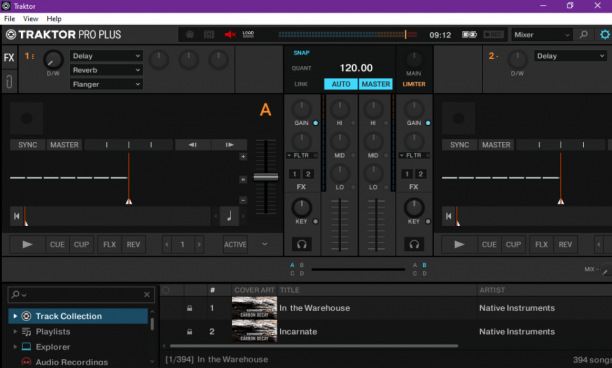Click the FX panel button at left
The image size is (612, 368).
(x=9, y=58)
